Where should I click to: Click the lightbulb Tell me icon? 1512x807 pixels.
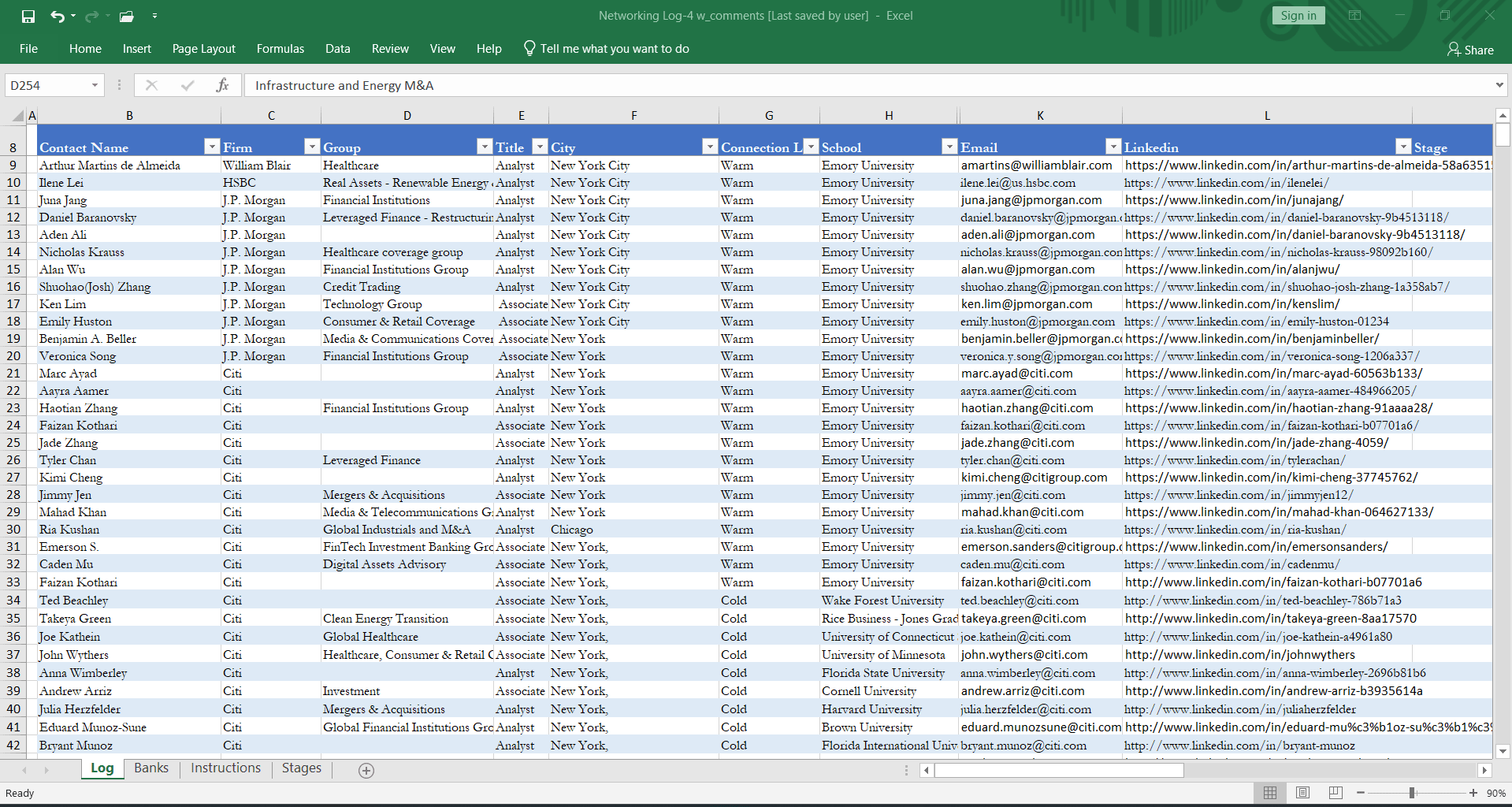pyautogui.click(x=529, y=48)
